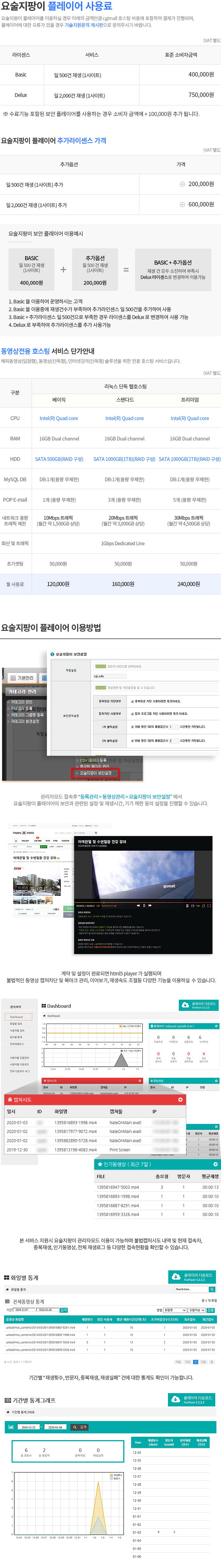Click the plus icon beside 200,000원
The height and width of the screenshot is (1568, 221).
(182, 184)
